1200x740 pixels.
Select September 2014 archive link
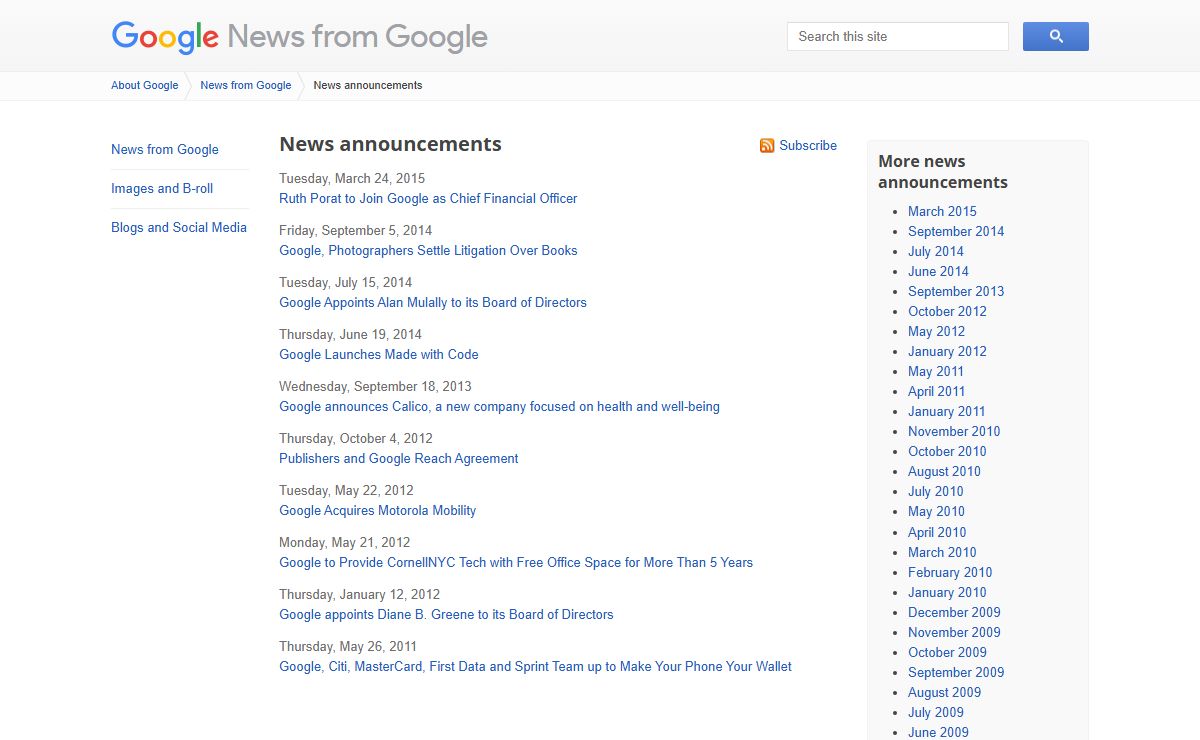click(956, 231)
